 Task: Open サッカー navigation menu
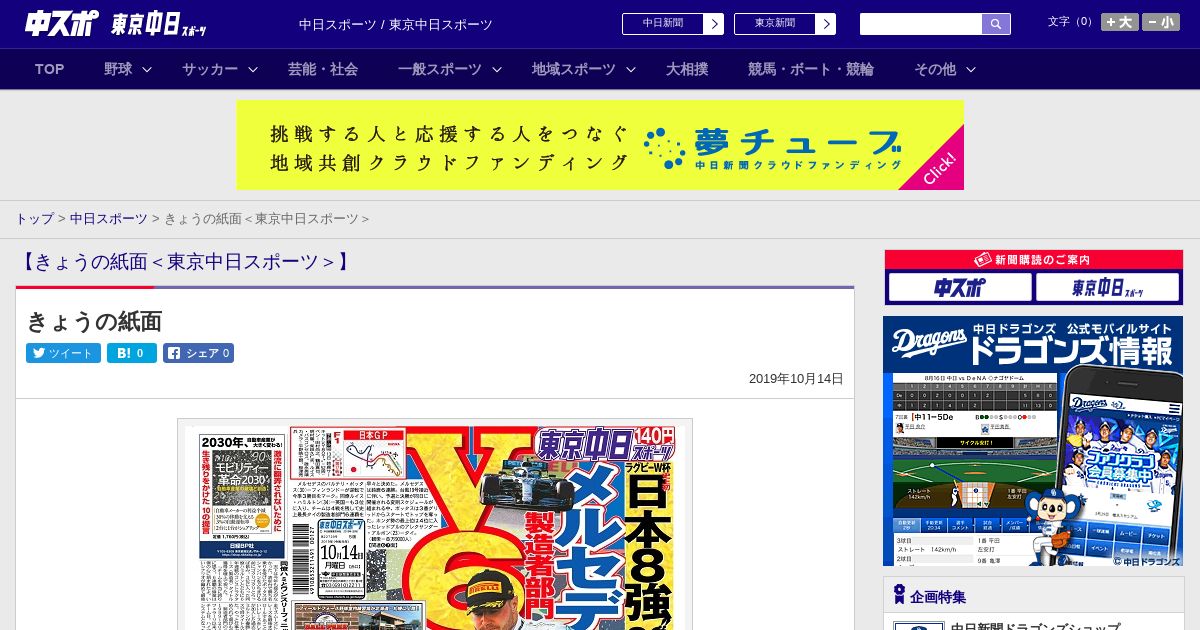pos(210,69)
